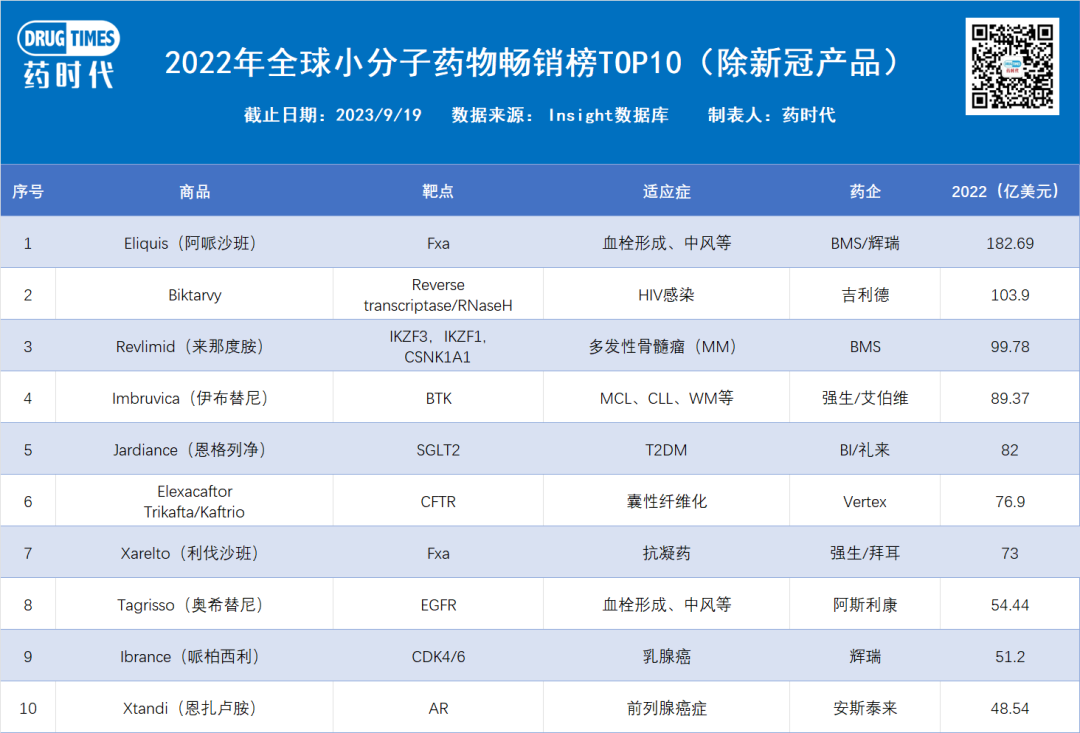Click the 54.44 sales value
The image size is (1080, 733).
[1010, 605]
